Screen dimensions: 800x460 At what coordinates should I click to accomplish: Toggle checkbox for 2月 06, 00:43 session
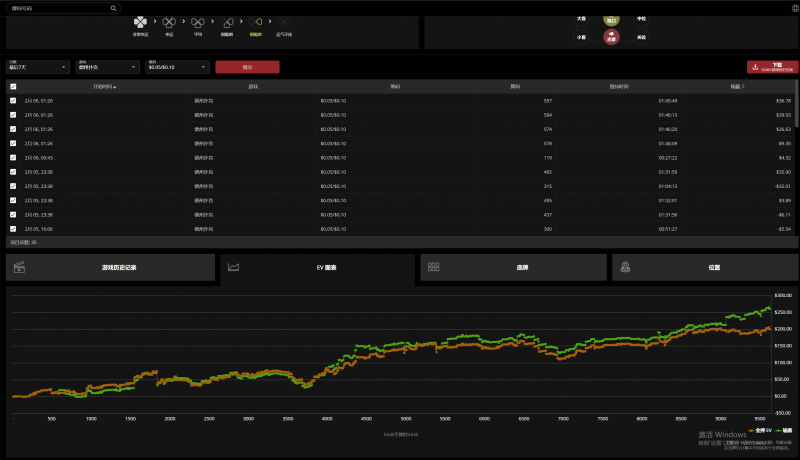click(13, 157)
